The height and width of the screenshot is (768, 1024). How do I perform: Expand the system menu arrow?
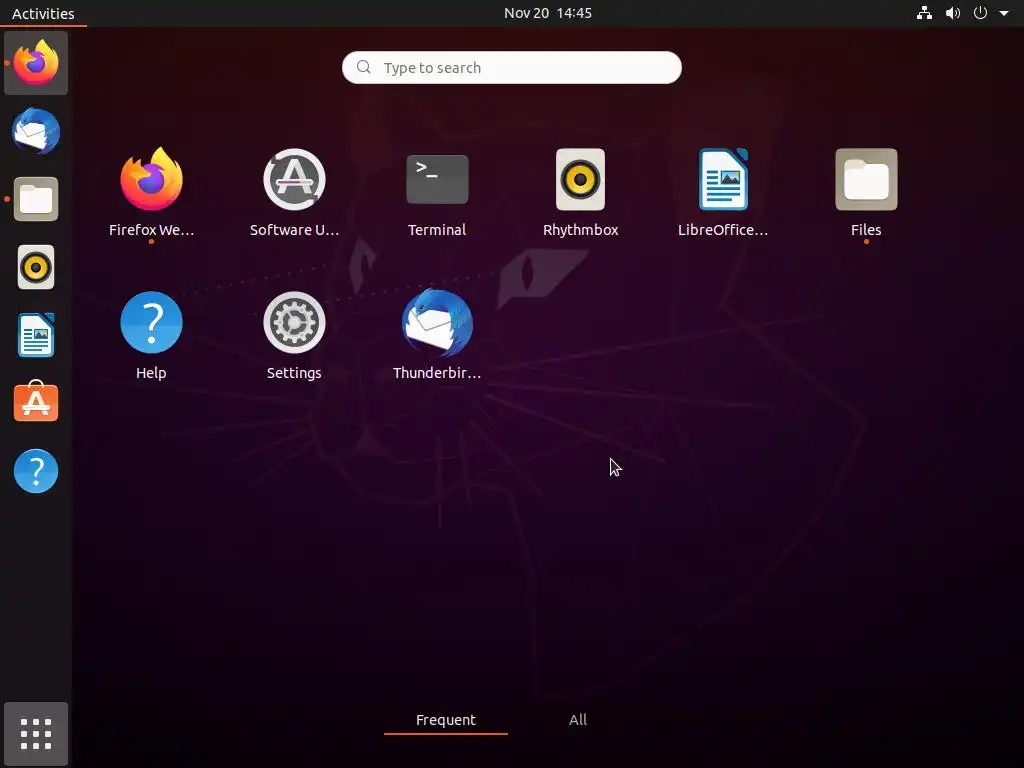(1004, 13)
